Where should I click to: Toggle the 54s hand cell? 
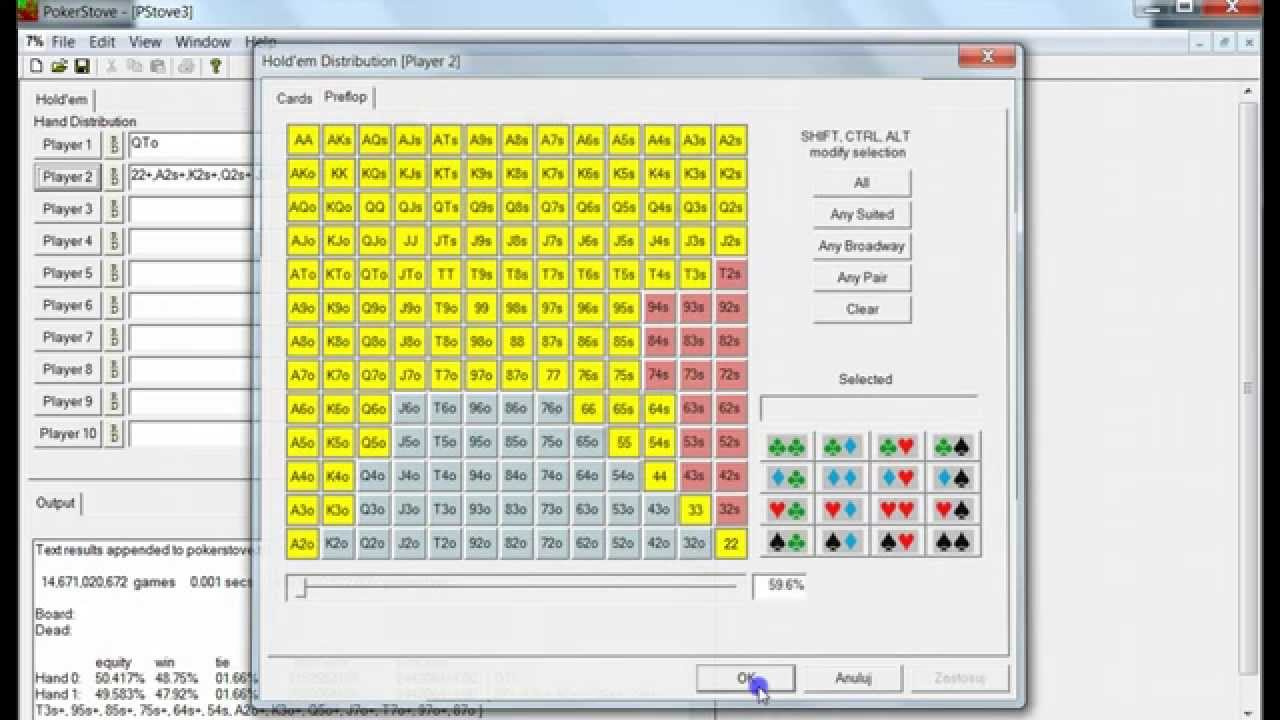point(659,442)
